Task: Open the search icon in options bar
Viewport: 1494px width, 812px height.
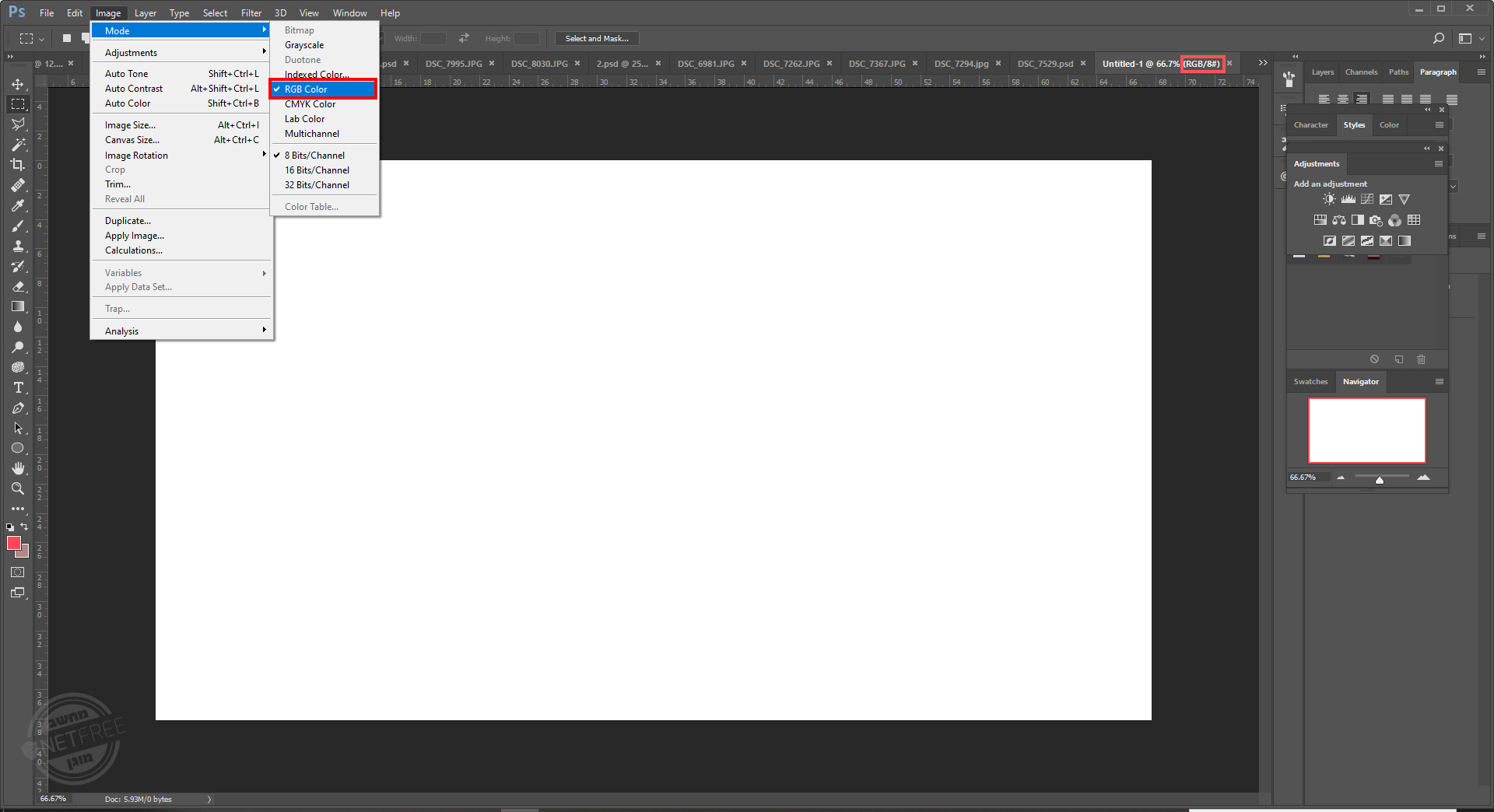Action: click(x=1439, y=38)
